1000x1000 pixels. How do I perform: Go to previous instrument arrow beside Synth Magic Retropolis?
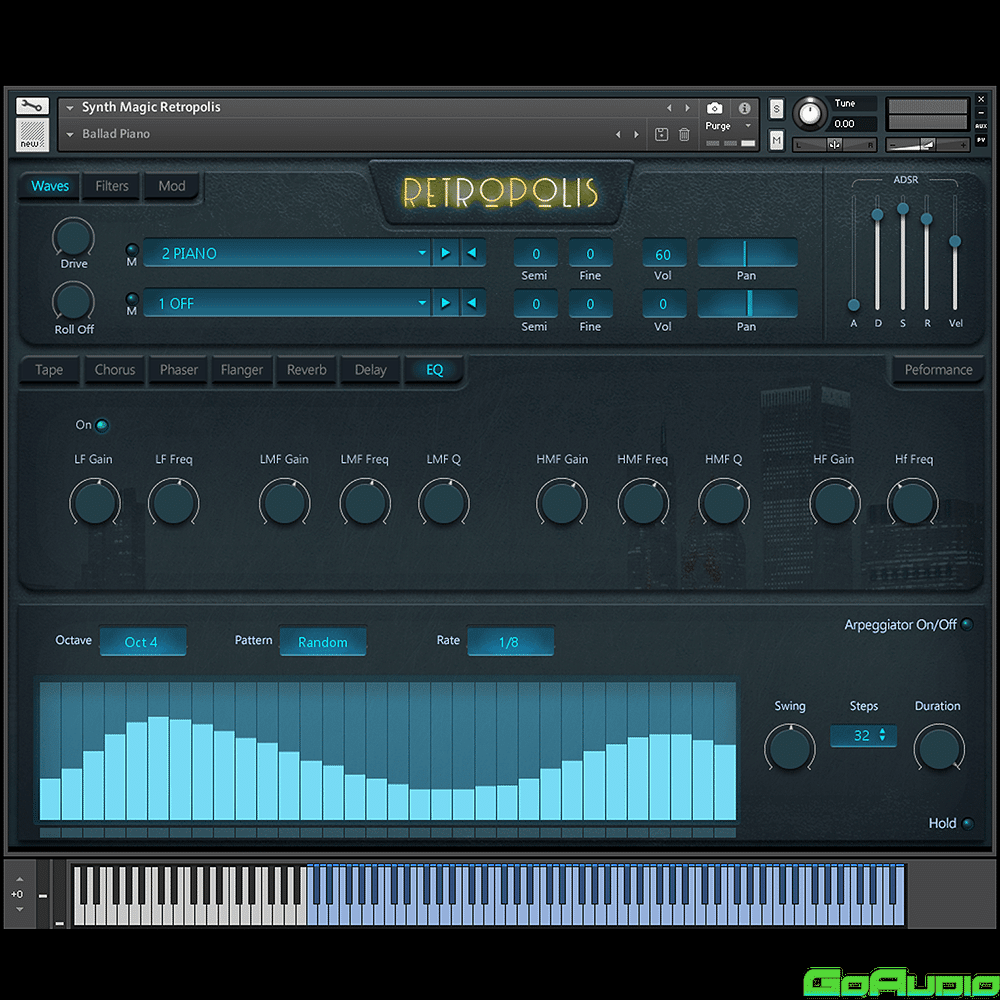click(669, 108)
